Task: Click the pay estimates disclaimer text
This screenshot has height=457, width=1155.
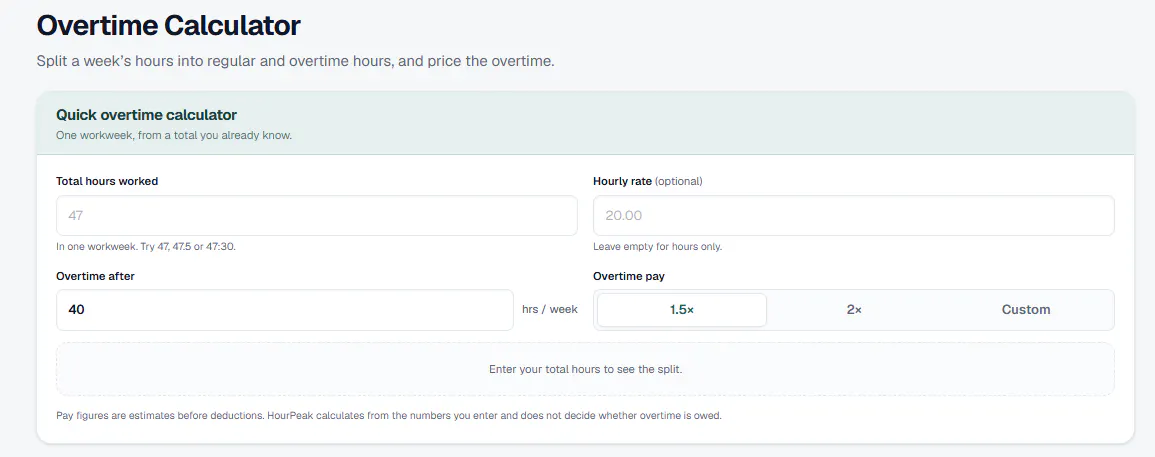Action: (x=389, y=416)
